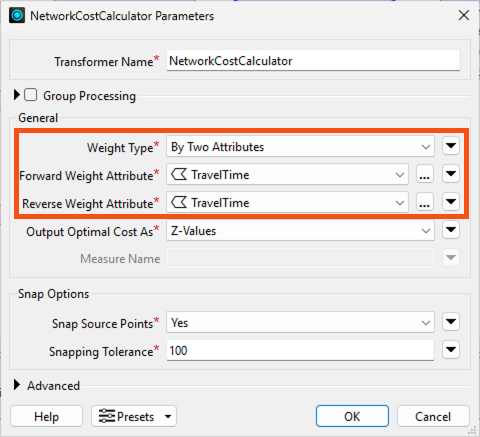Screen dimensions: 480x437
Task: Open arrow menu for Snapping Tolerance
Action: [x=451, y=350]
